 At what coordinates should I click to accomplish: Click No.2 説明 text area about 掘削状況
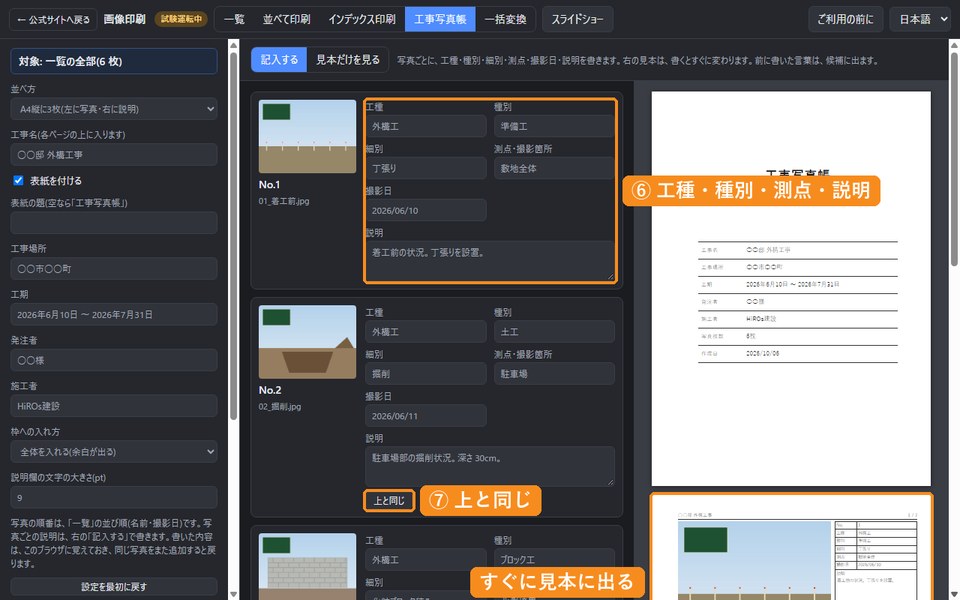pyautogui.click(x=490, y=467)
